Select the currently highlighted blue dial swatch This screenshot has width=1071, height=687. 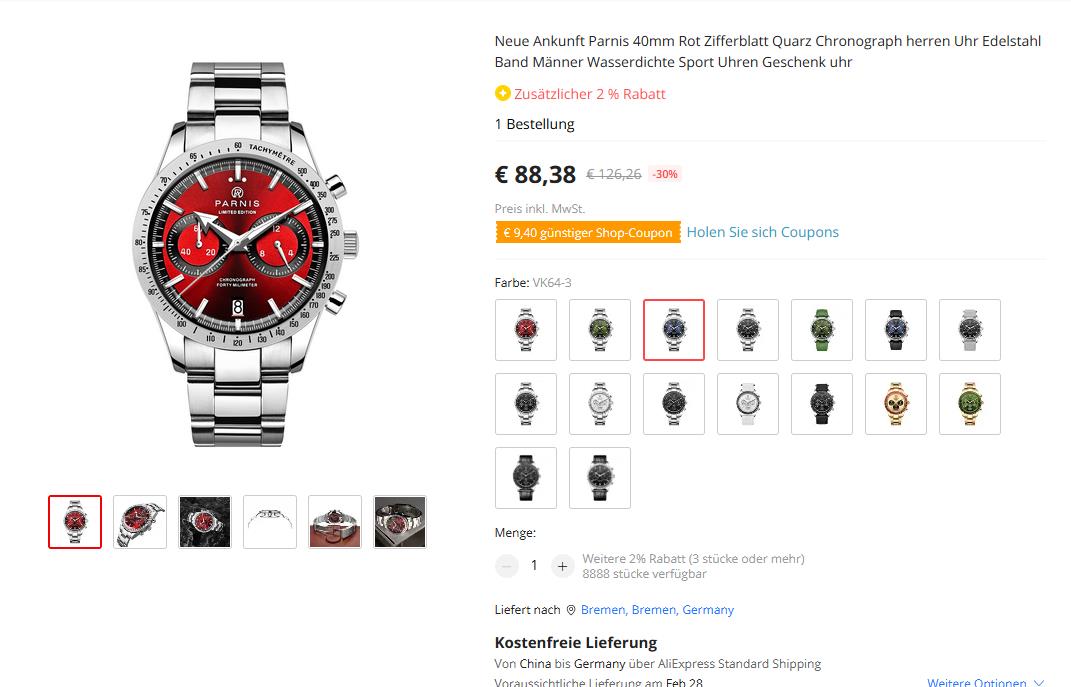pyautogui.click(x=673, y=330)
